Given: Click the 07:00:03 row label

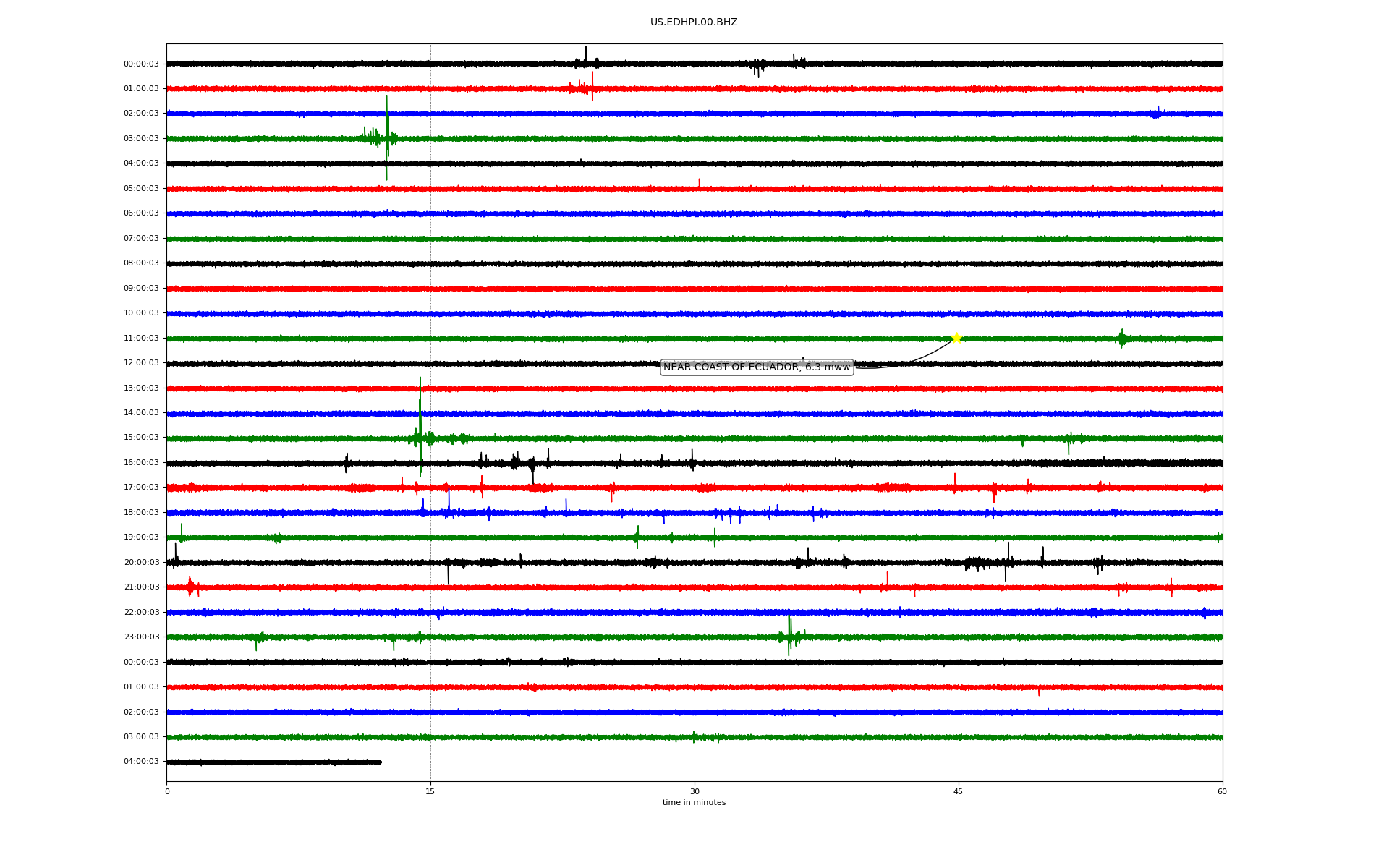Looking at the screenshot, I should (x=141, y=239).
